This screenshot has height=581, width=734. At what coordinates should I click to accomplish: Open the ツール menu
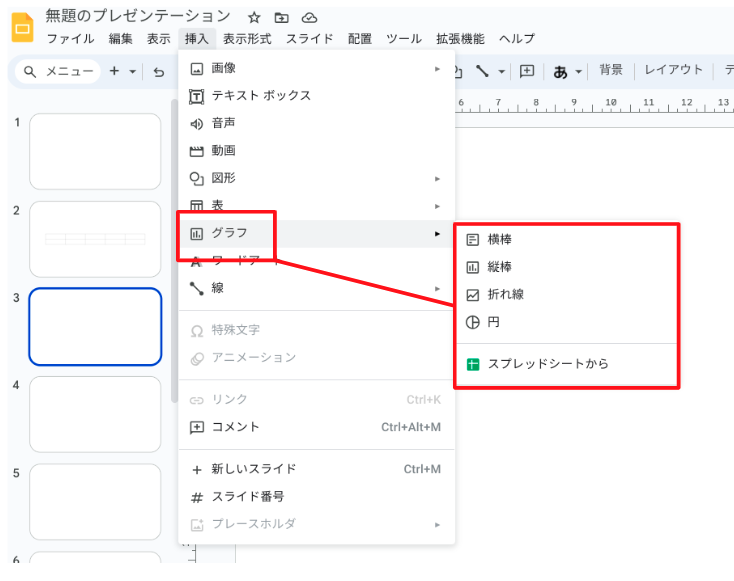(x=404, y=38)
